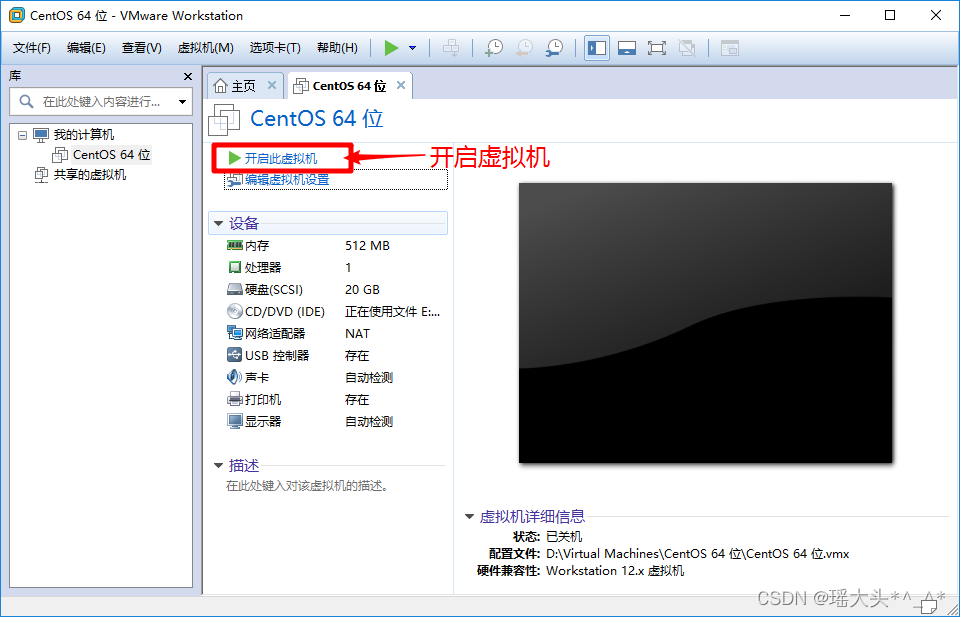This screenshot has height=617, width=960.
Task: Switch to the 主页 tab
Action: click(x=245, y=85)
